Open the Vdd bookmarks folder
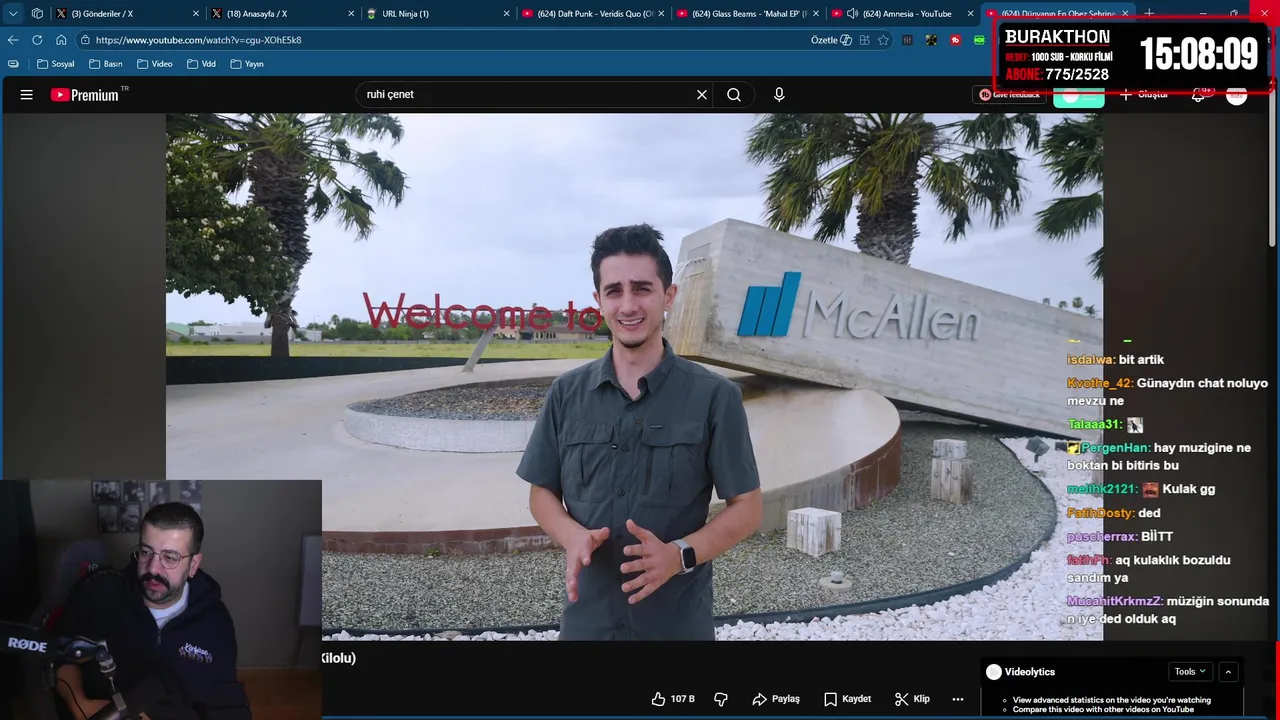 [x=201, y=64]
